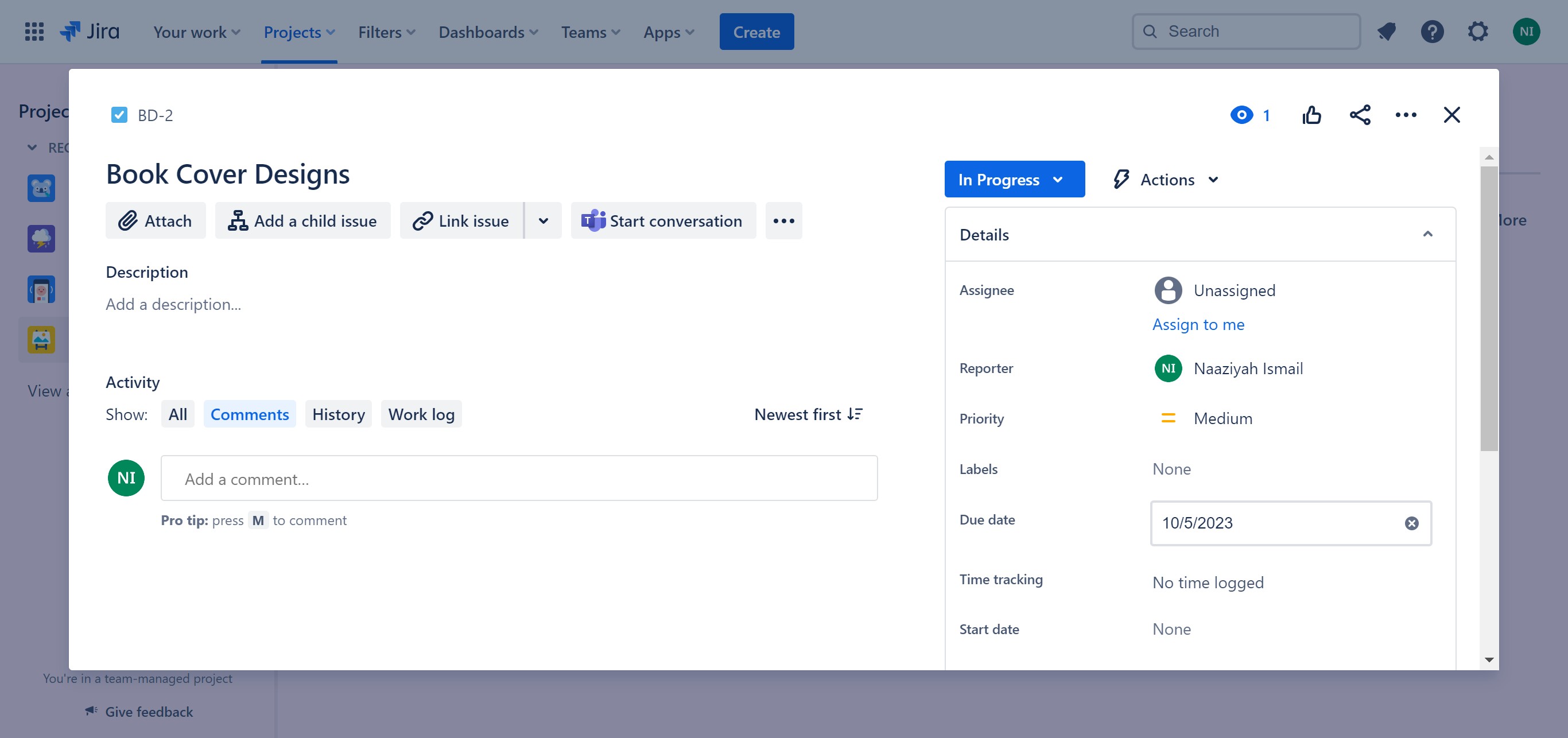Clear the due date with X icon
This screenshot has height=738, width=1568.
pos(1411,523)
